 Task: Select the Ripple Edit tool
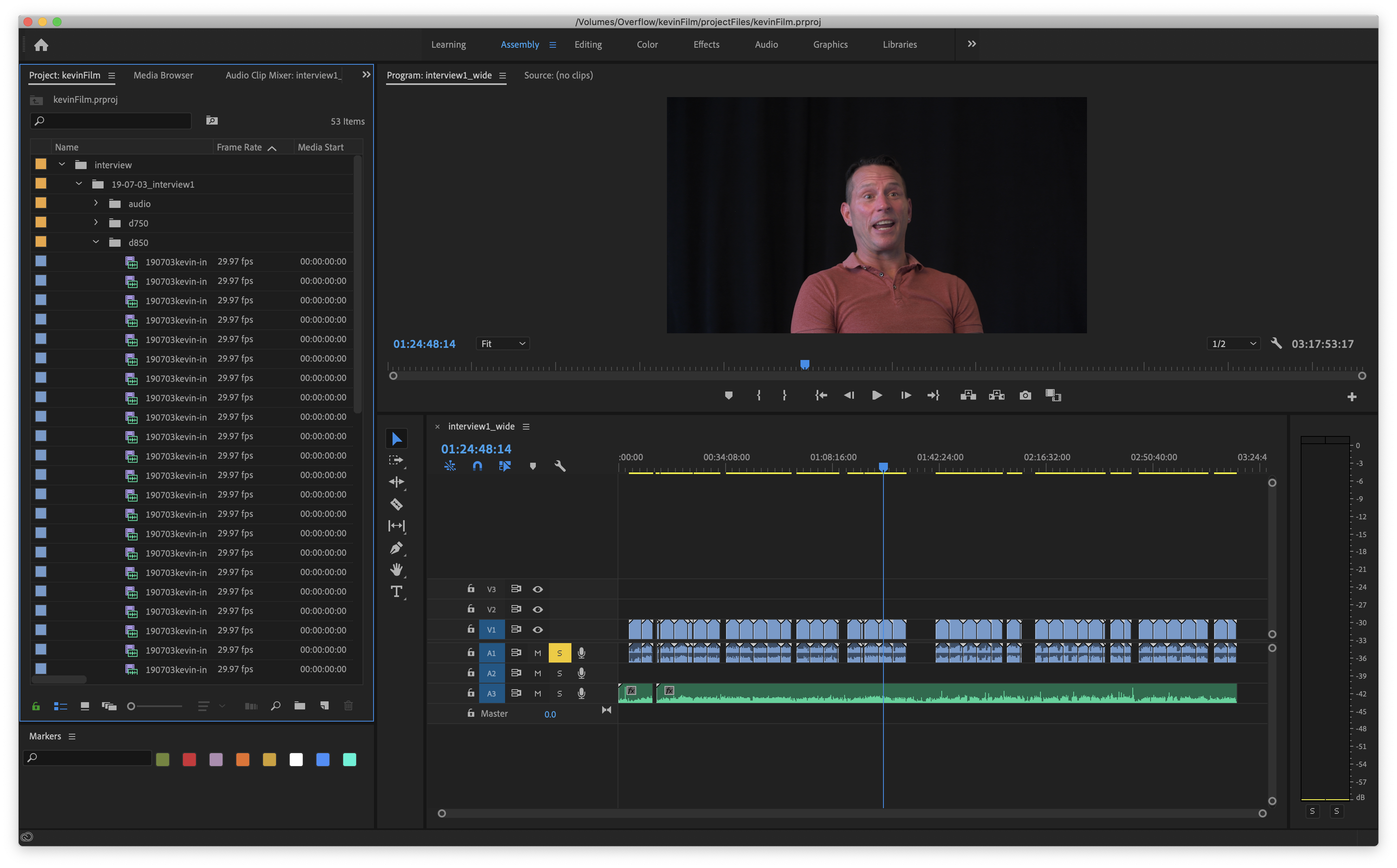pos(396,482)
